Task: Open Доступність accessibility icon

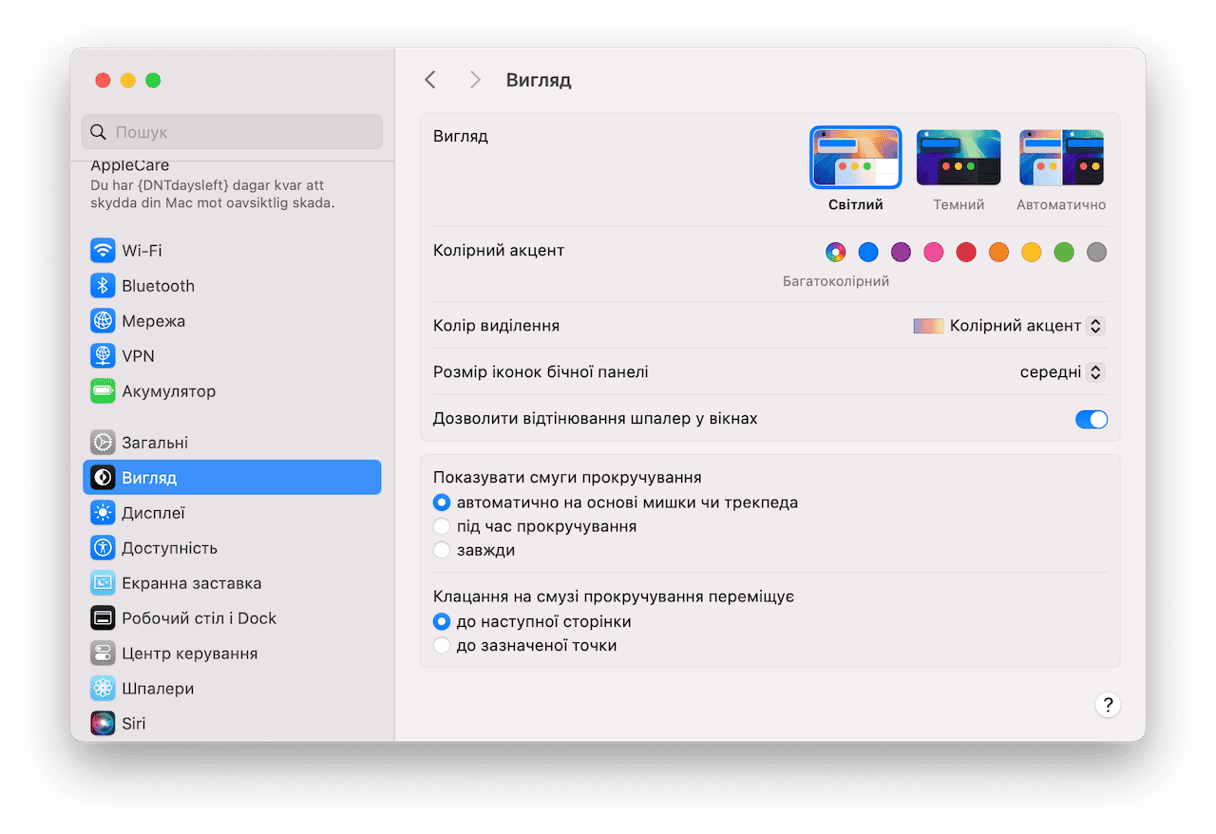Action: click(x=102, y=548)
